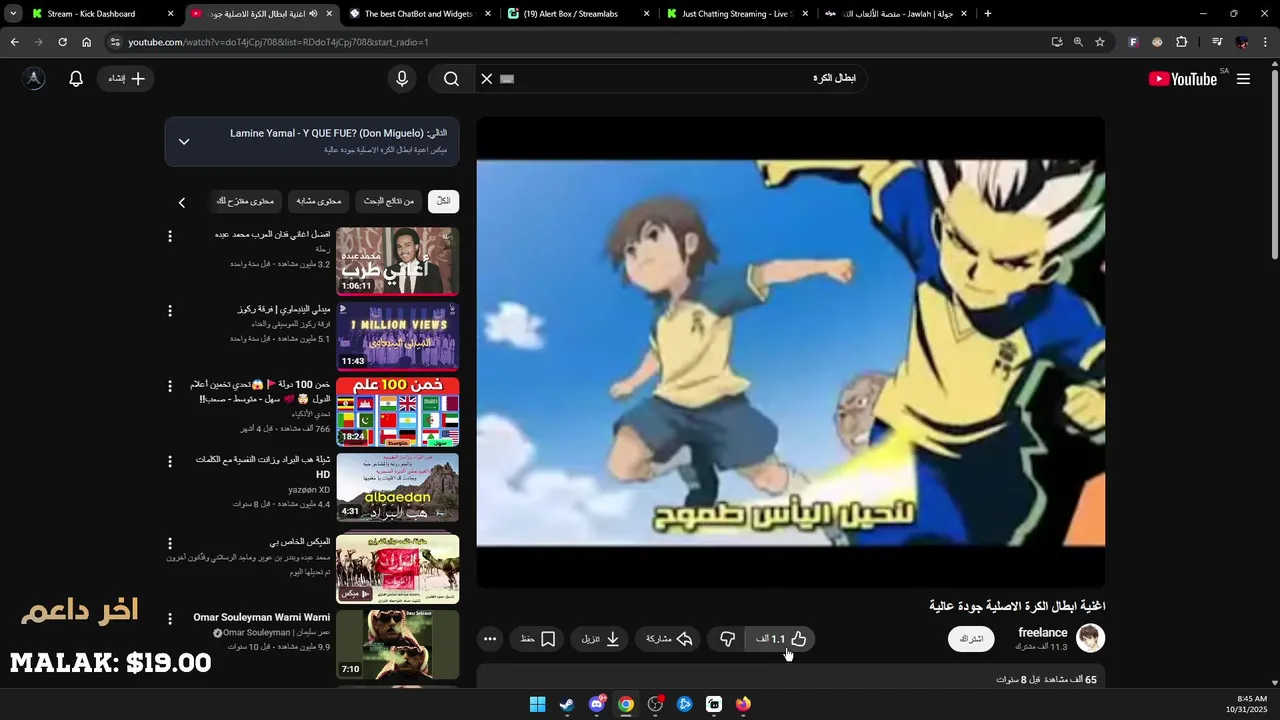Open the 'الميكس الخاص بي' mix thumbnail
Image resolution: width=1280 pixels, height=720 pixels.
point(397,569)
